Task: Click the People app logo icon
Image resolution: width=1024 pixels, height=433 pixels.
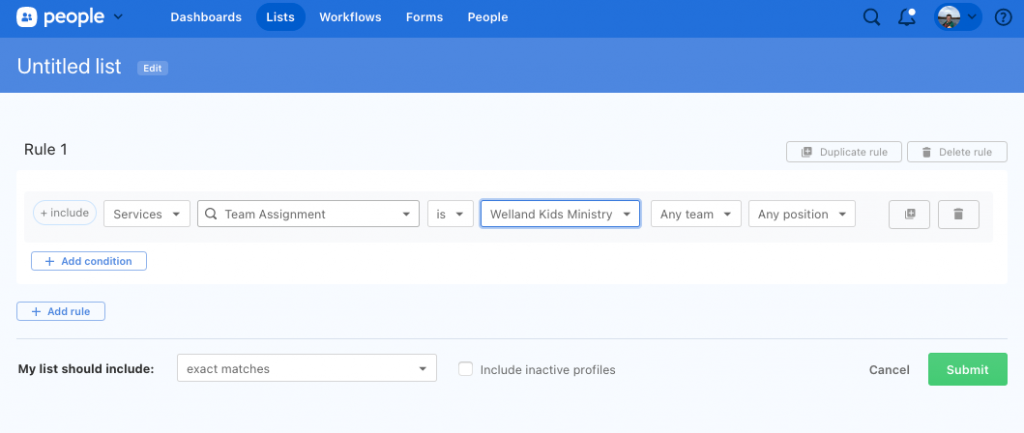Action: coord(27,17)
